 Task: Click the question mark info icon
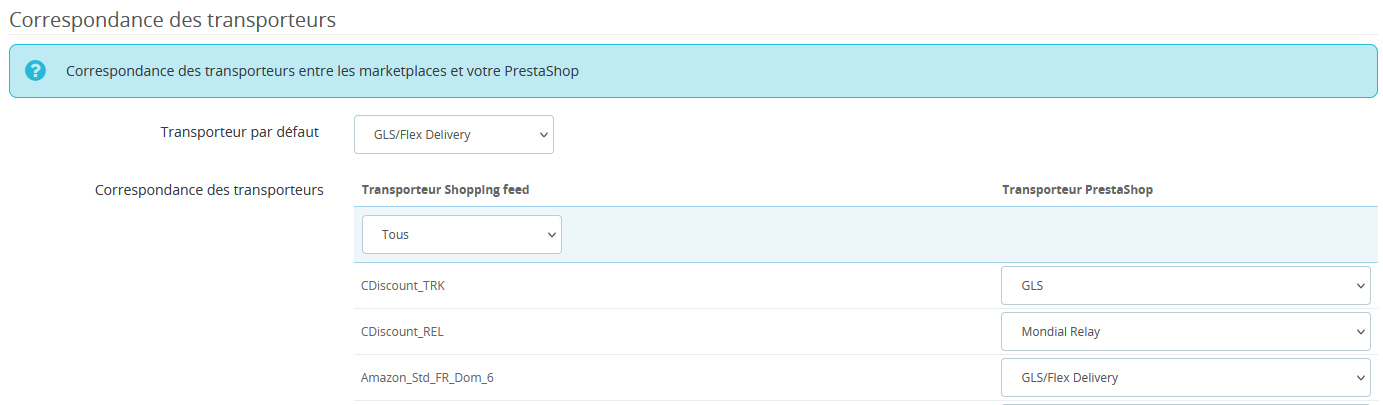point(36,71)
